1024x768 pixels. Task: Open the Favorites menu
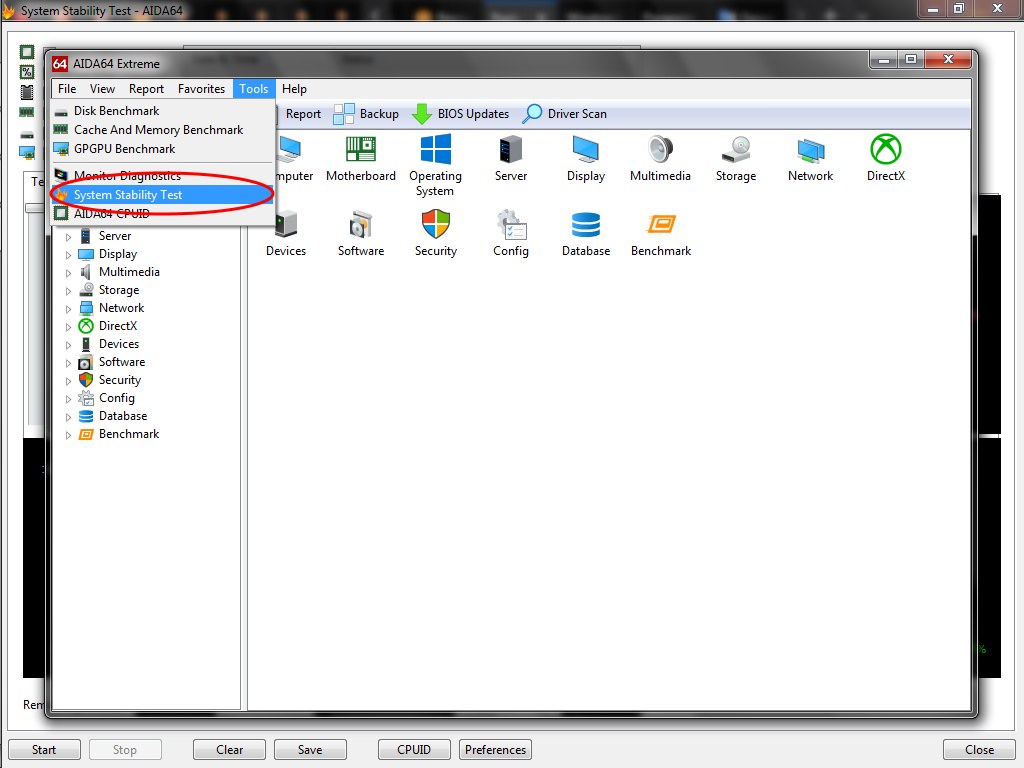201,89
